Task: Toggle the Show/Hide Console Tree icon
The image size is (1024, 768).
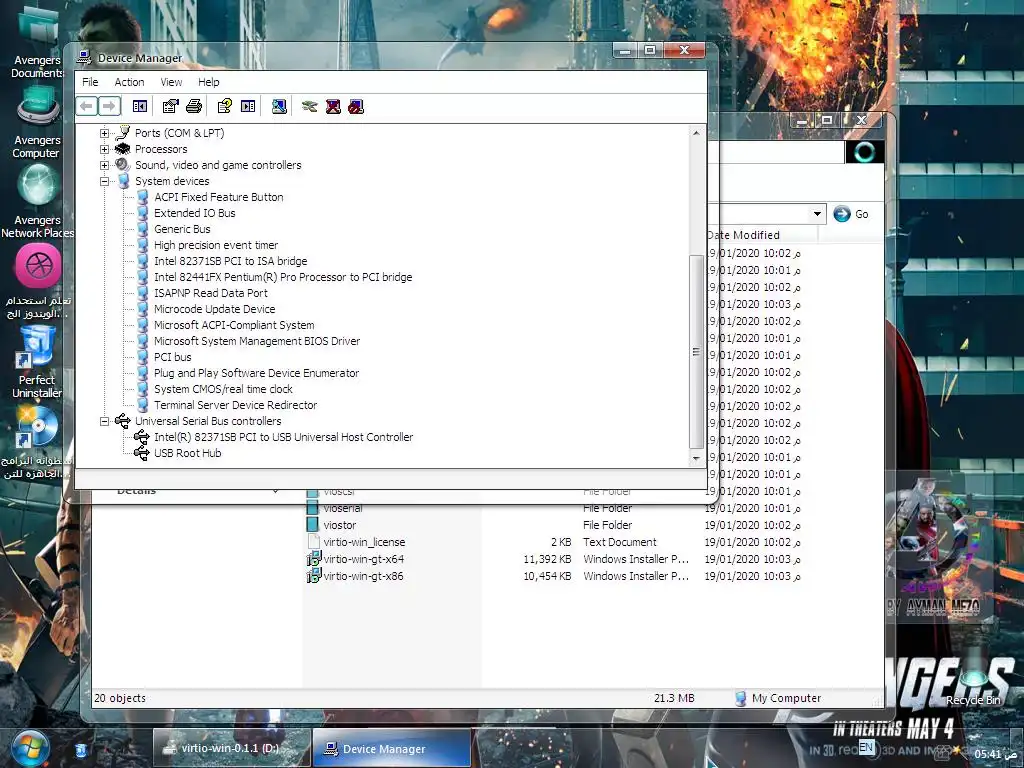Action: pyautogui.click(x=140, y=106)
